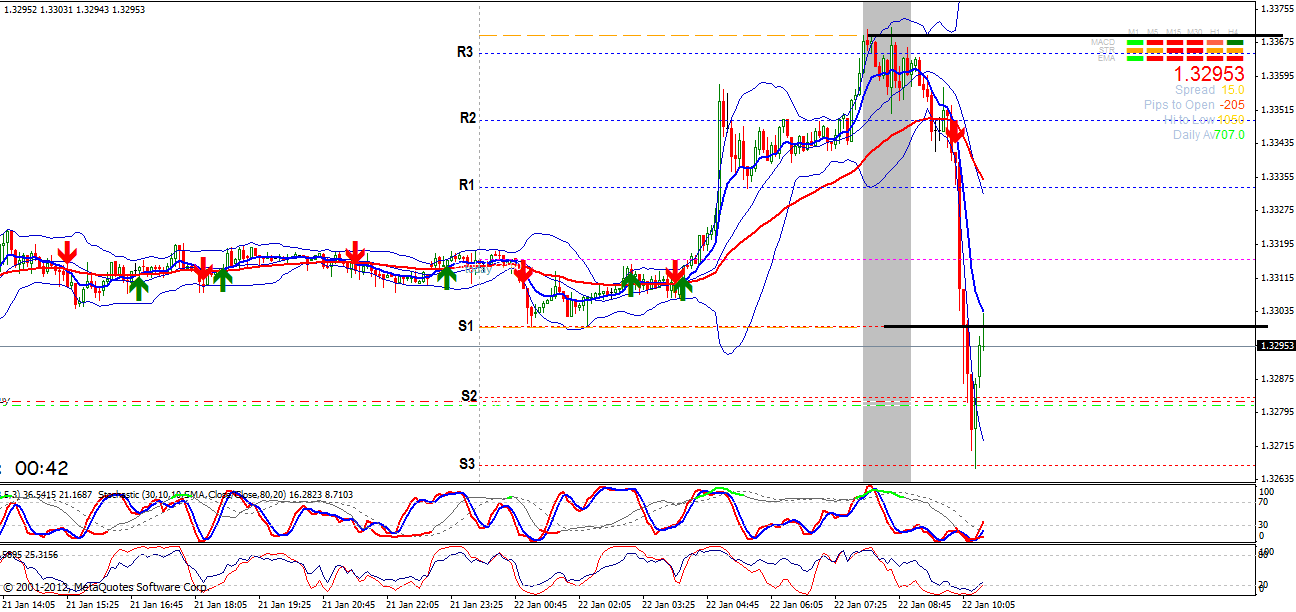The height and width of the screenshot is (612, 1296).
Task: Select the red arrow just right of S1 label
Action: [523, 273]
